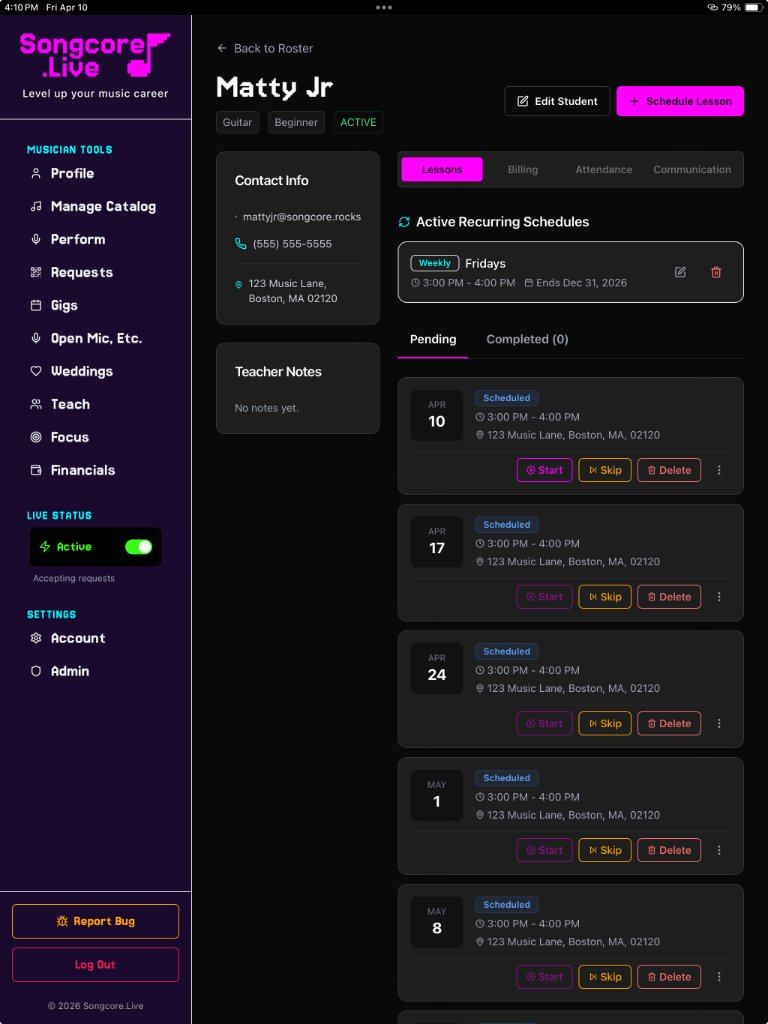Open more options for May 1 lesson
Screen dimensions: 768x1024
(719, 850)
